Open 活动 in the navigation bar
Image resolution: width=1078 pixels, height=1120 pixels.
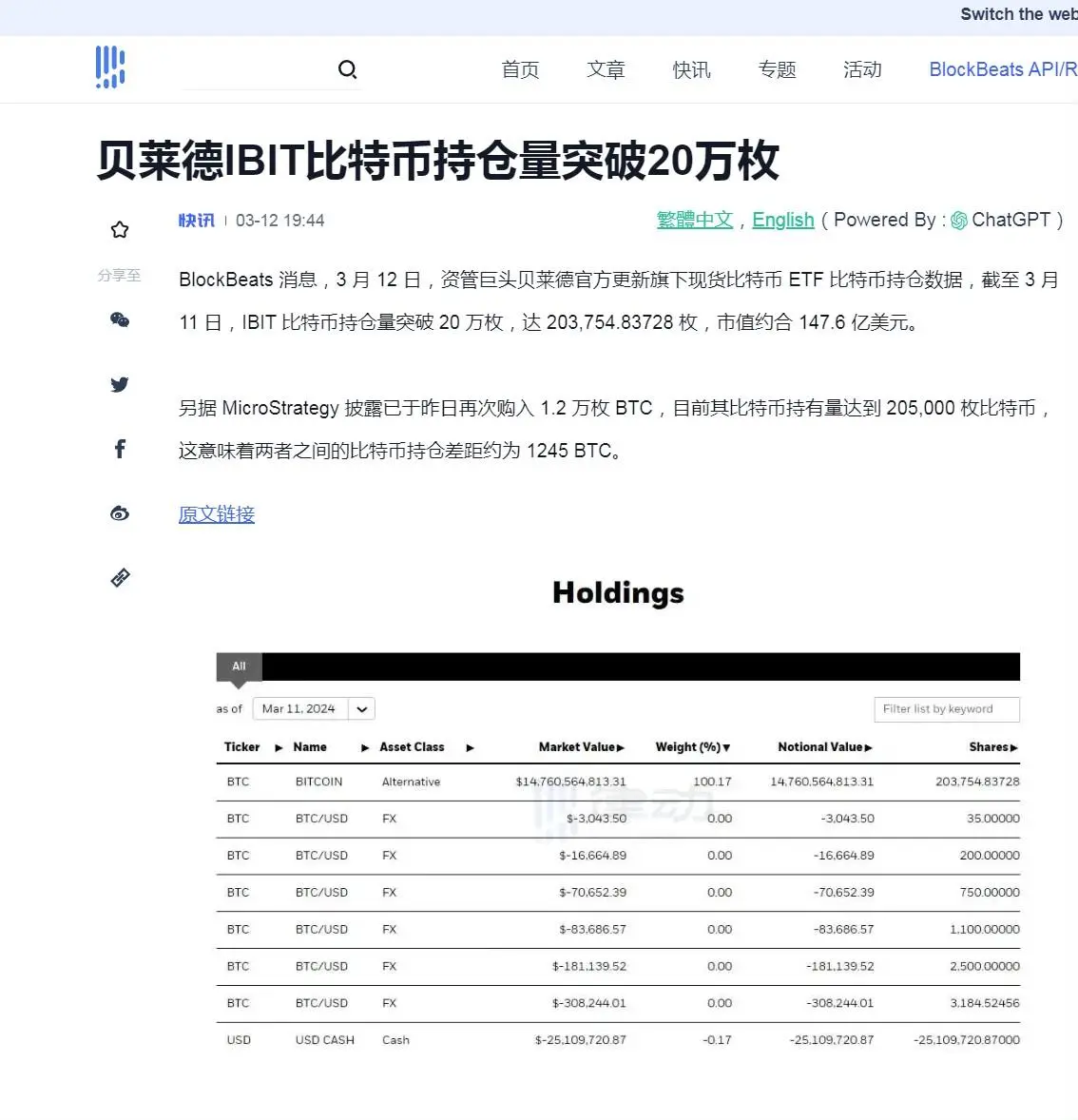(x=862, y=69)
